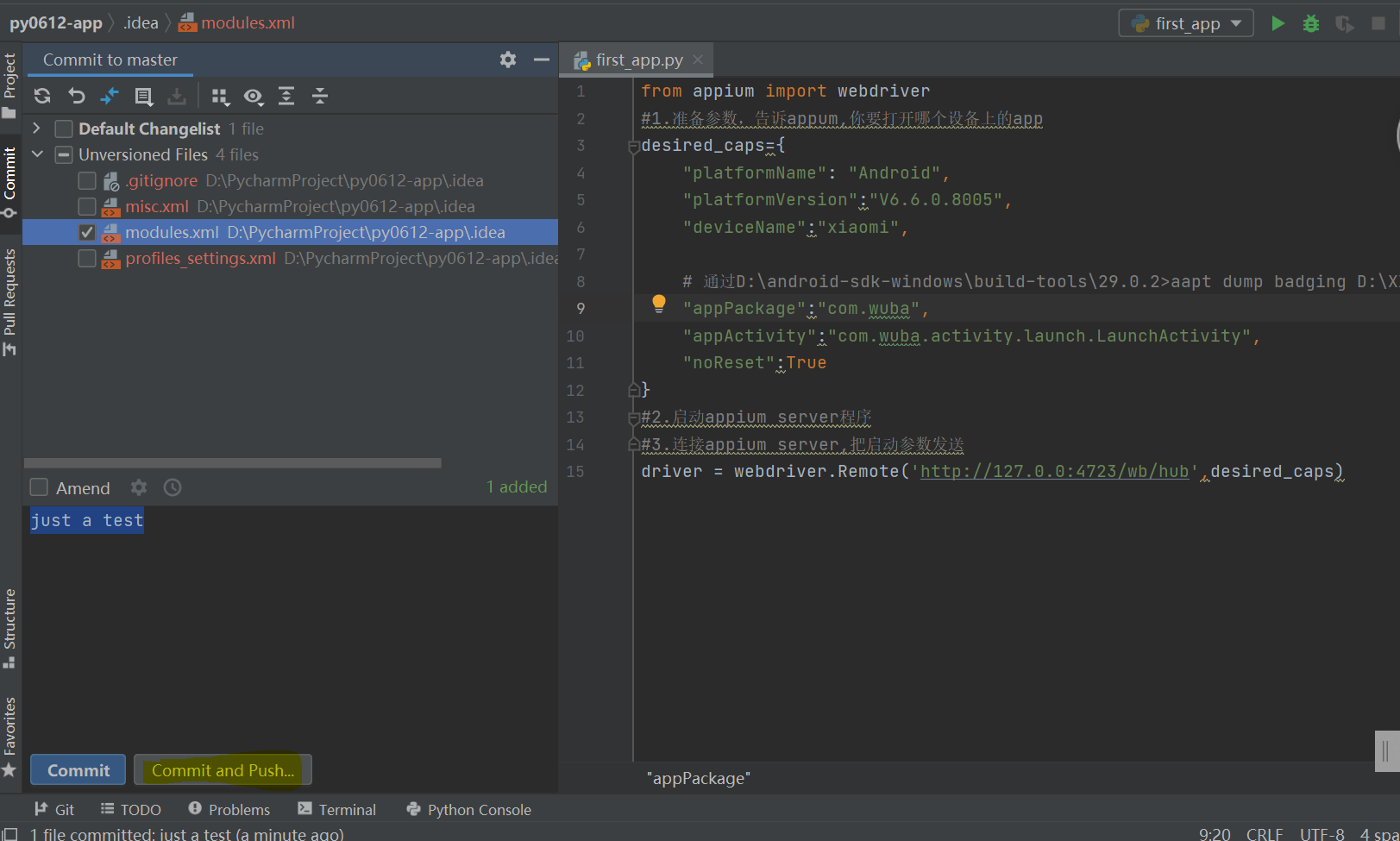Click tool windows quick access icon in status bar
The height and width of the screenshot is (841, 1400).
tap(9, 834)
